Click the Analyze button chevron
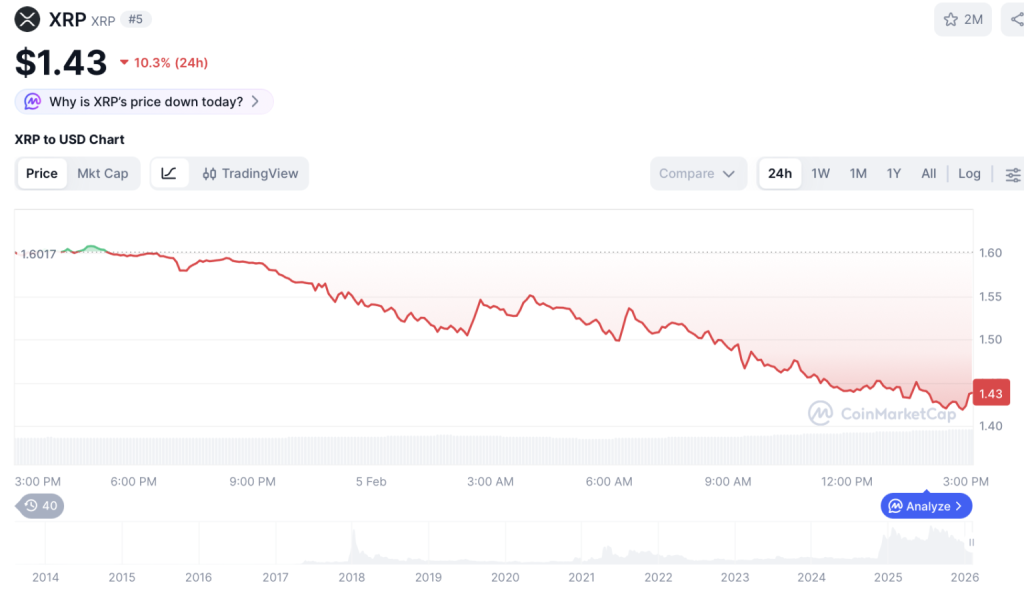This screenshot has height=601, width=1024. [958, 506]
